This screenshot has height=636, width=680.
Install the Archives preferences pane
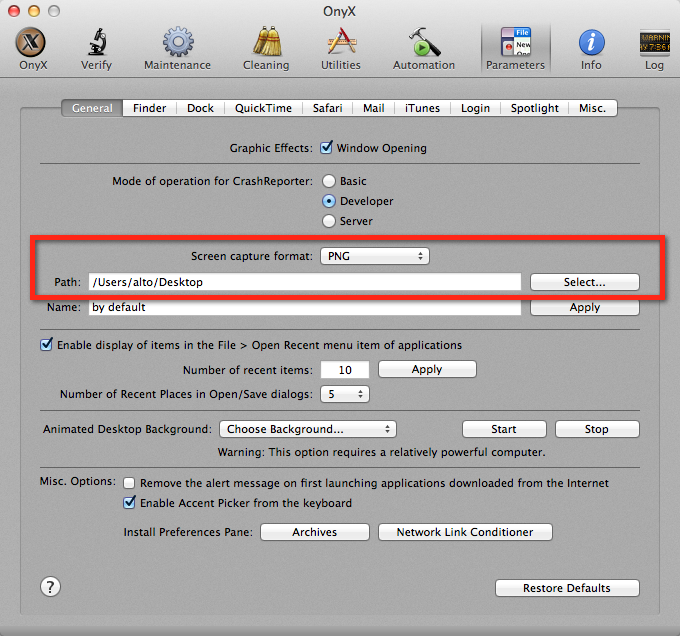314,532
